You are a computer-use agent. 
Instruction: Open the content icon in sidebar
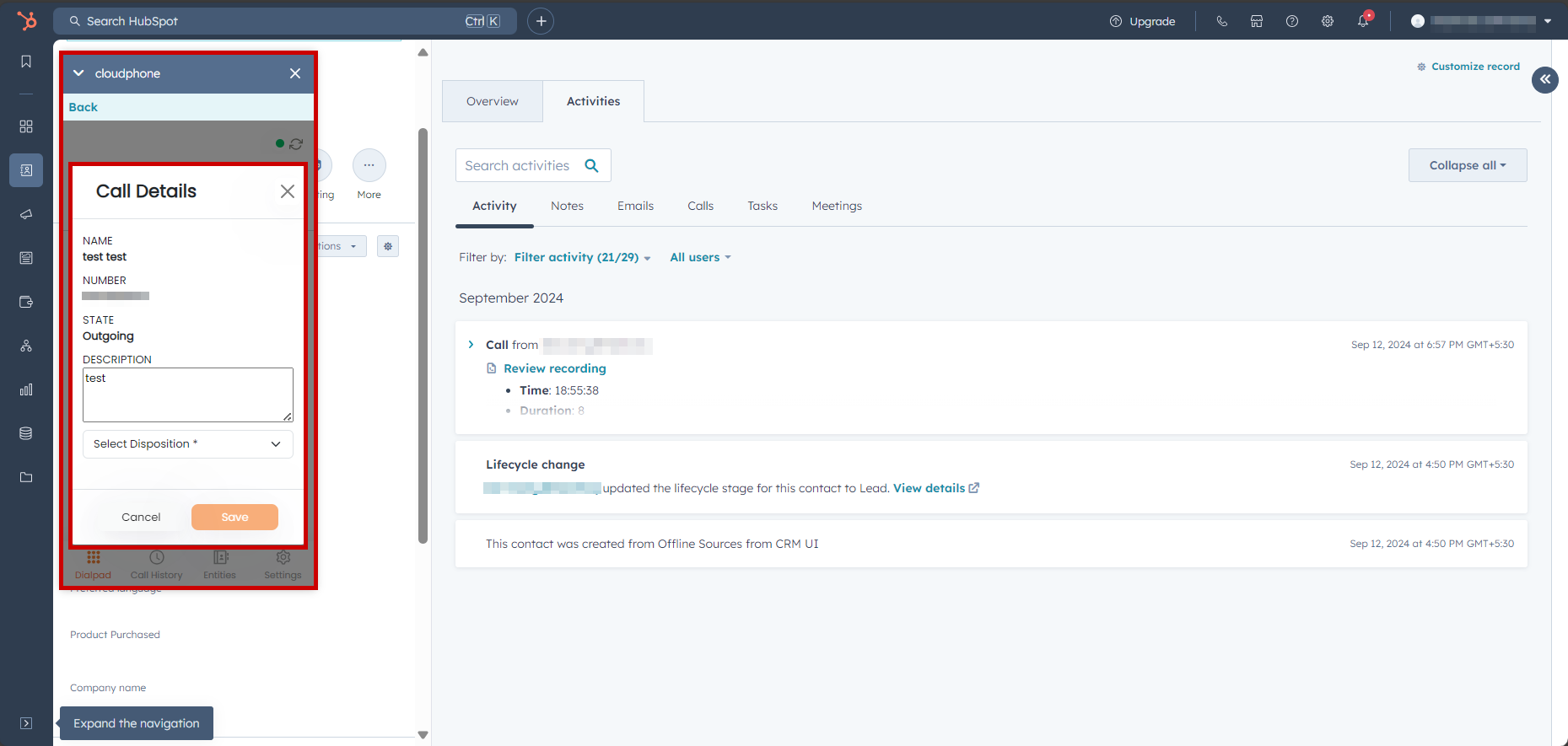click(26, 258)
